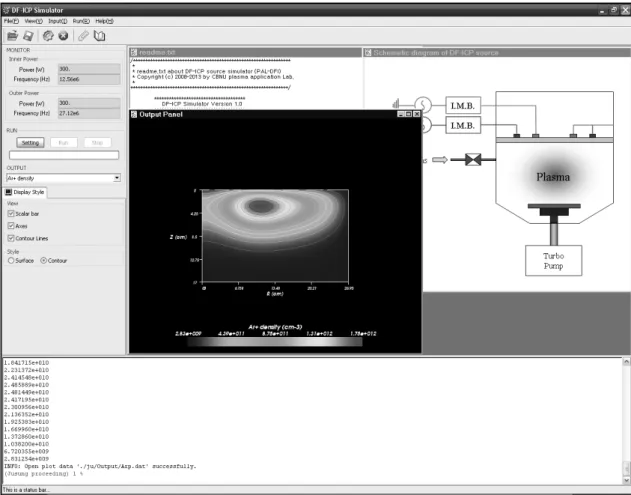
Task: Click the 'INFO: Open plot data' log line
Action: (100, 466)
